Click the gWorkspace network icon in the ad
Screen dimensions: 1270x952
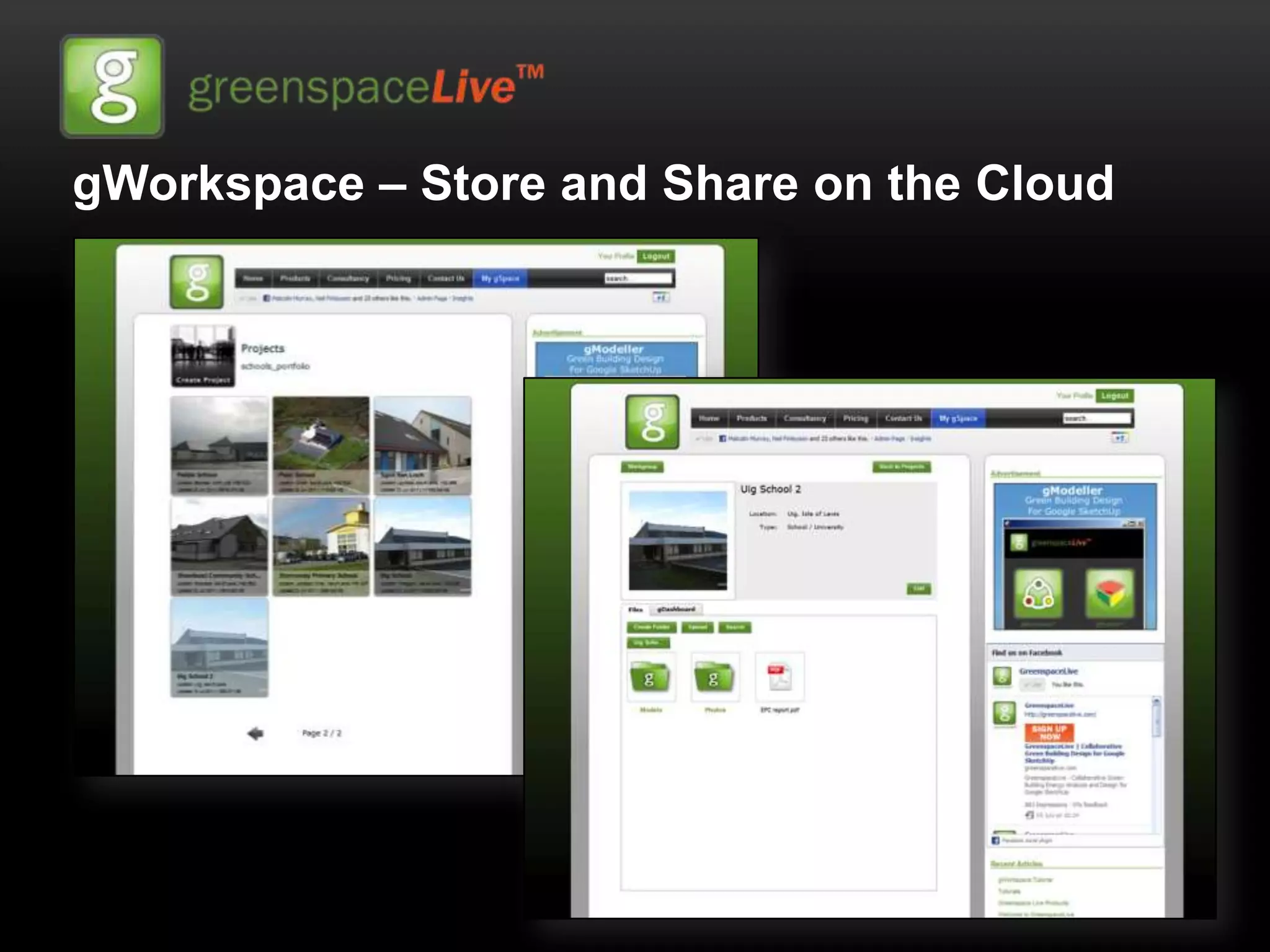tap(1038, 594)
